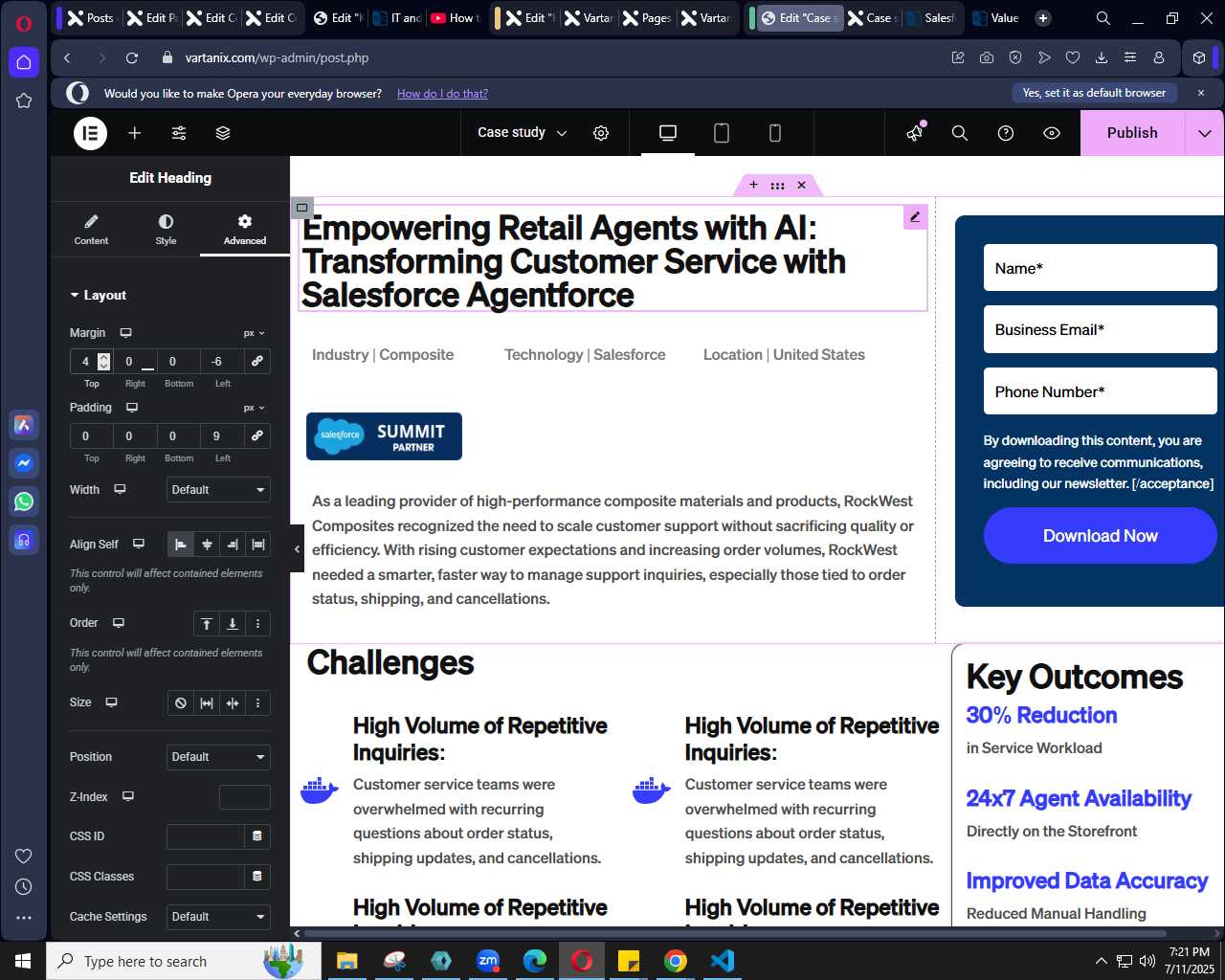
Task: Click the Margin top input field
Action: pyautogui.click(x=91, y=361)
